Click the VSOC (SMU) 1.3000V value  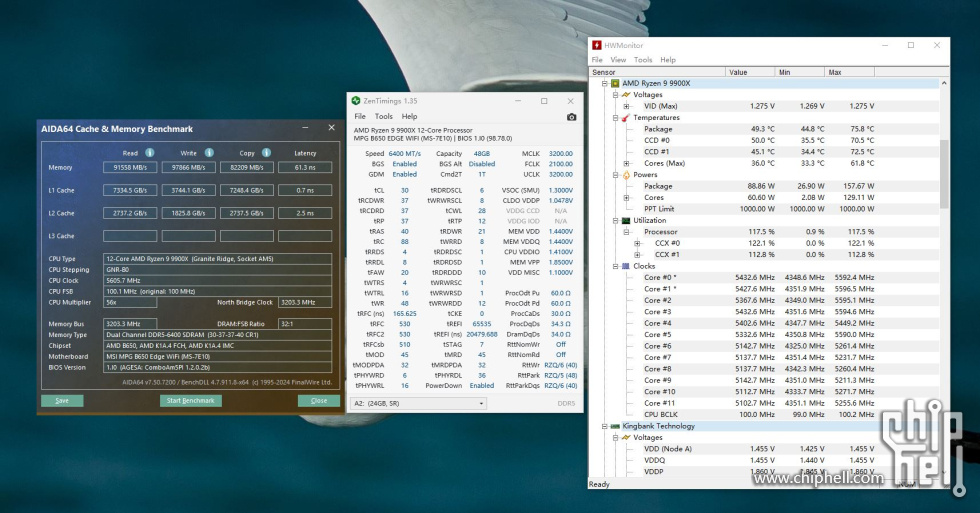[x=561, y=191]
